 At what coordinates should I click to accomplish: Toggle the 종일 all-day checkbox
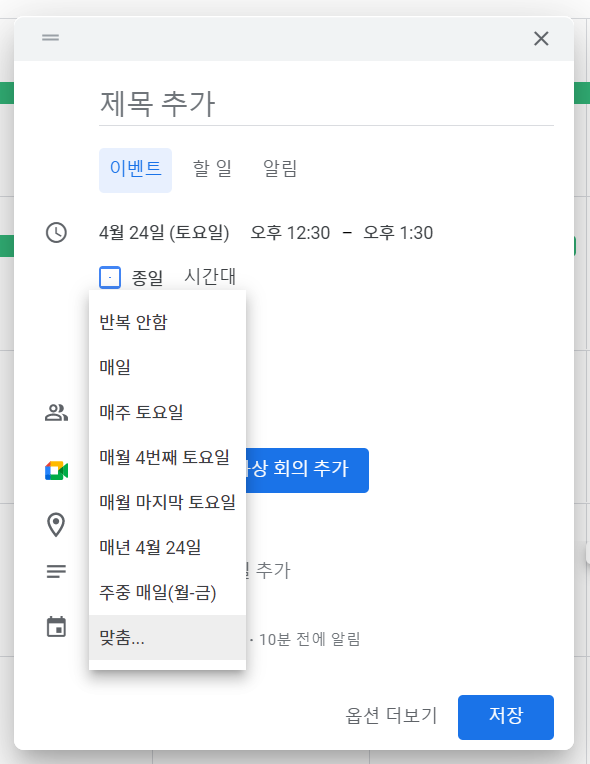pyautogui.click(x=110, y=278)
